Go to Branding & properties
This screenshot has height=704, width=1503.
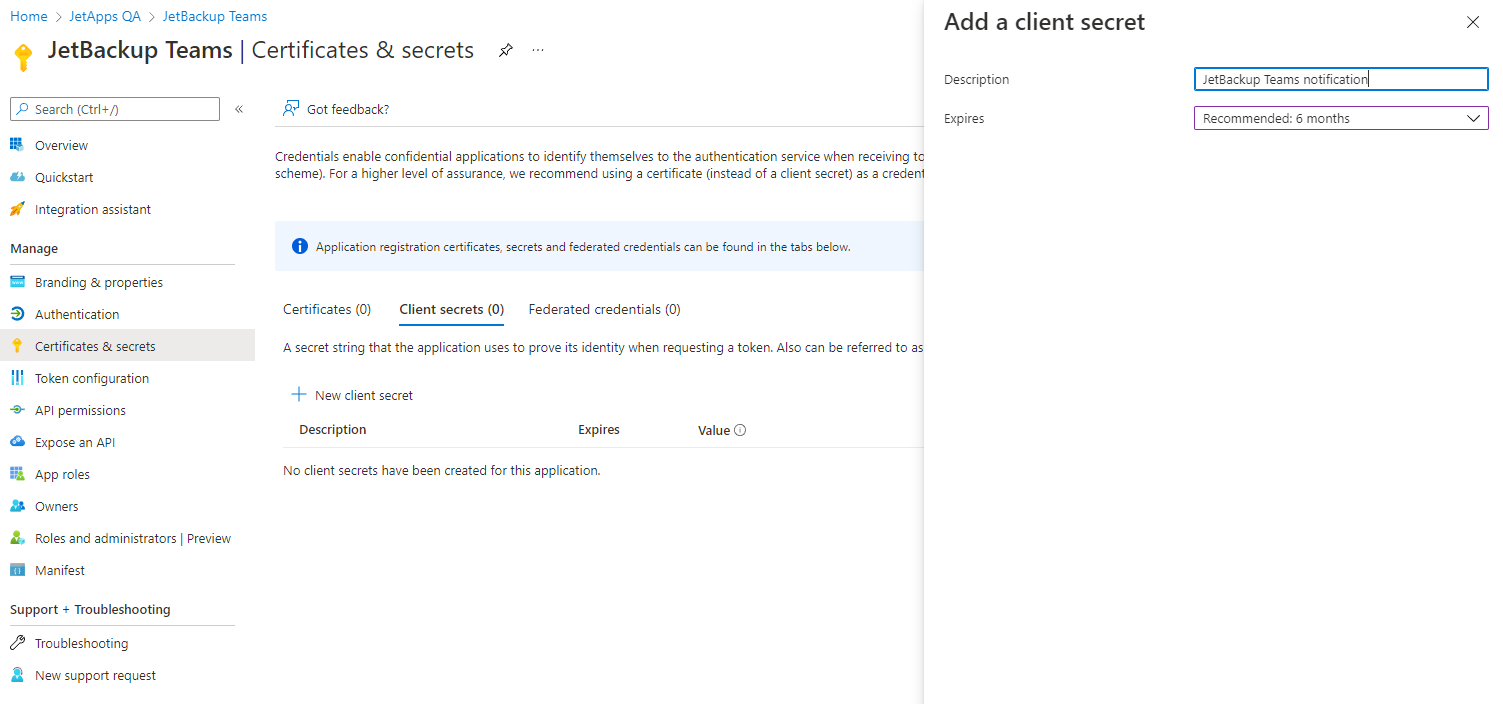click(x=99, y=282)
